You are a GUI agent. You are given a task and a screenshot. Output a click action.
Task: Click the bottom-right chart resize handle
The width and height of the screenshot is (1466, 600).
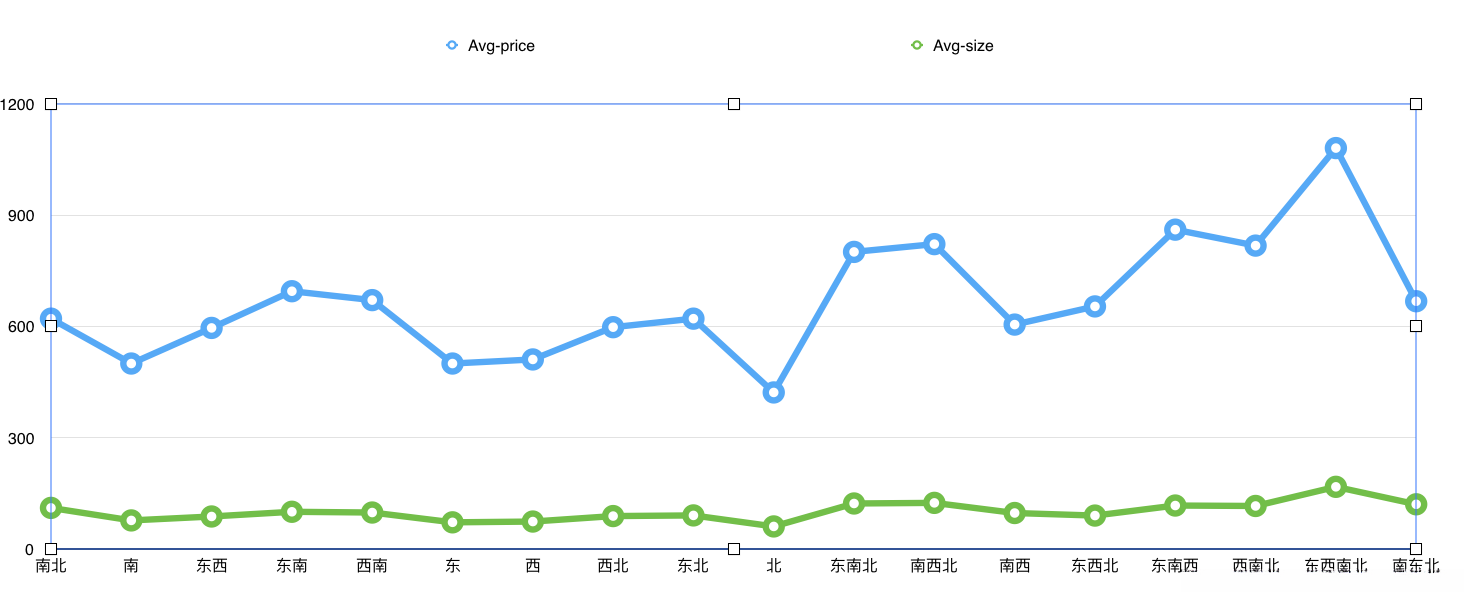coord(1416,549)
